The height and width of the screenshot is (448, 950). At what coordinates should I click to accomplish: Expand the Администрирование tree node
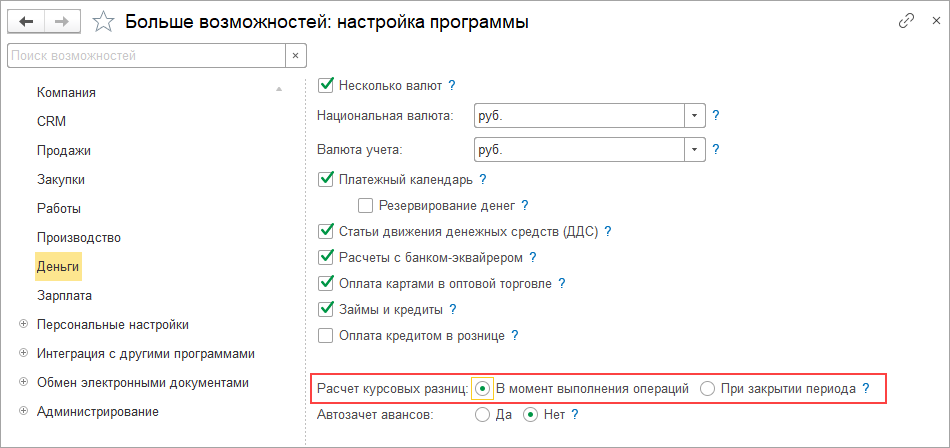click(x=22, y=411)
